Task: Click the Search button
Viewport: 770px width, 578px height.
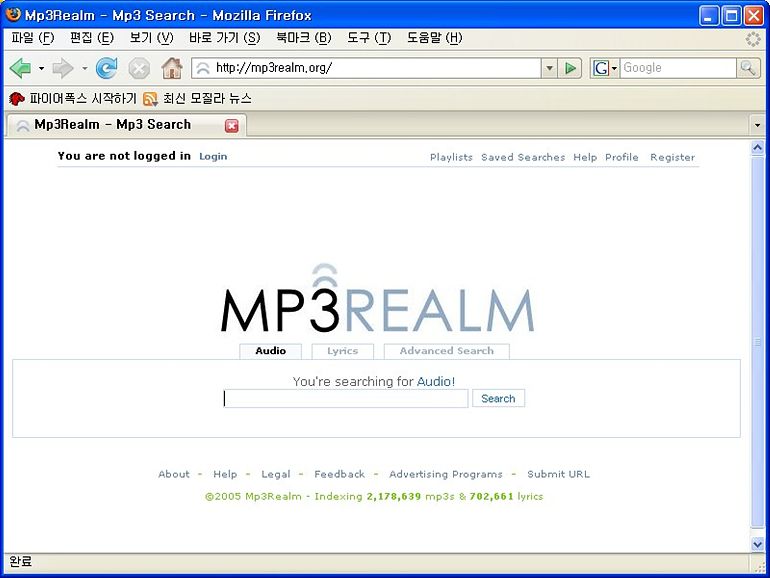Action: click(498, 398)
